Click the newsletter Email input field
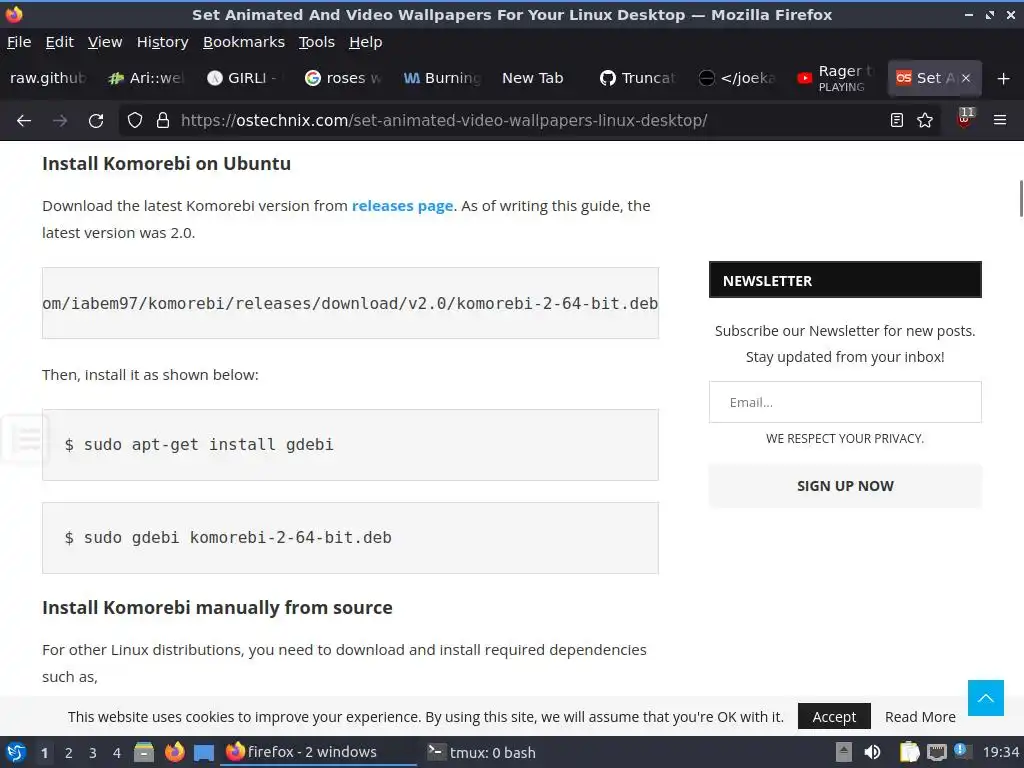This screenshot has height=768, width=1024. click(845, 402)
